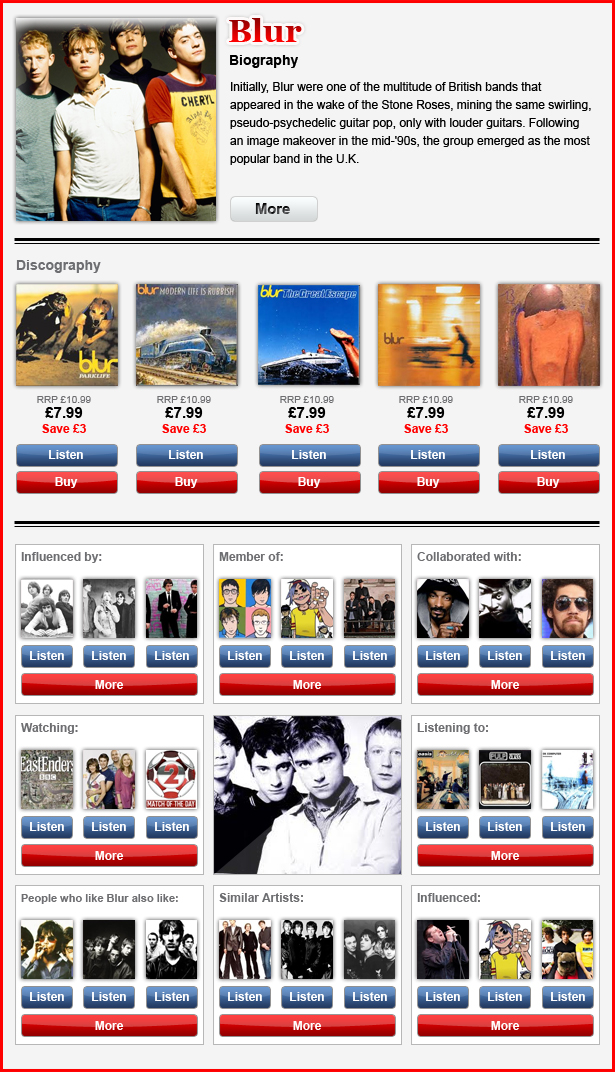Open the EastEnders thumbnail under Watching
Viewport: 615px width, 1072px height.
(x=47, y=779)
